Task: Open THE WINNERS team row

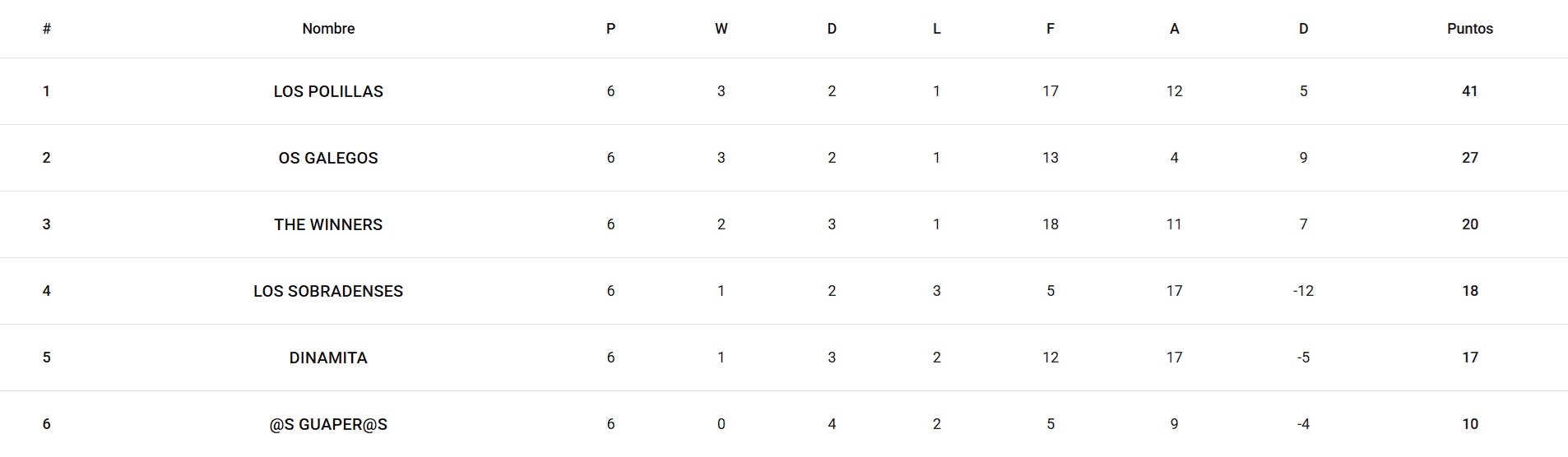Action: tap(328, 224)
